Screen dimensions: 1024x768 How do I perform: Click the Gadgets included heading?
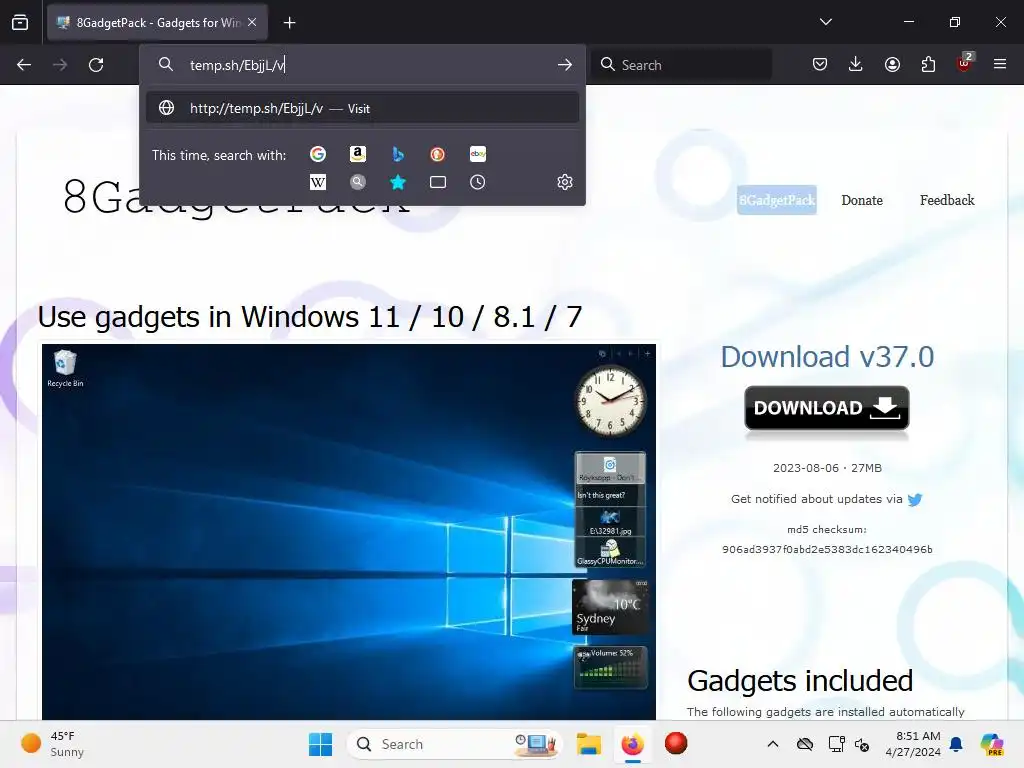click(800, 680)
